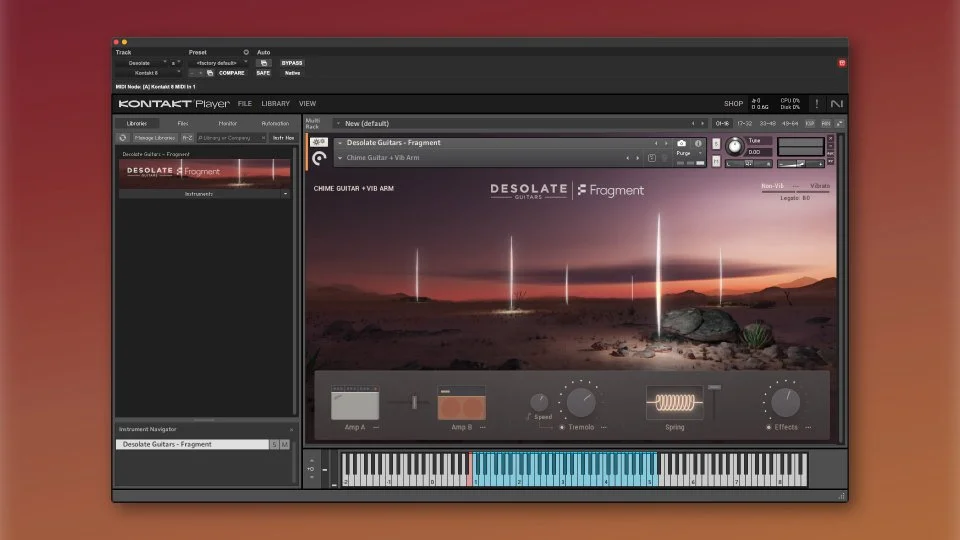The width and height of the screenshot is (960, 540).
Task: Click the A-Z sort button
Action: click(x=187, y=138)
